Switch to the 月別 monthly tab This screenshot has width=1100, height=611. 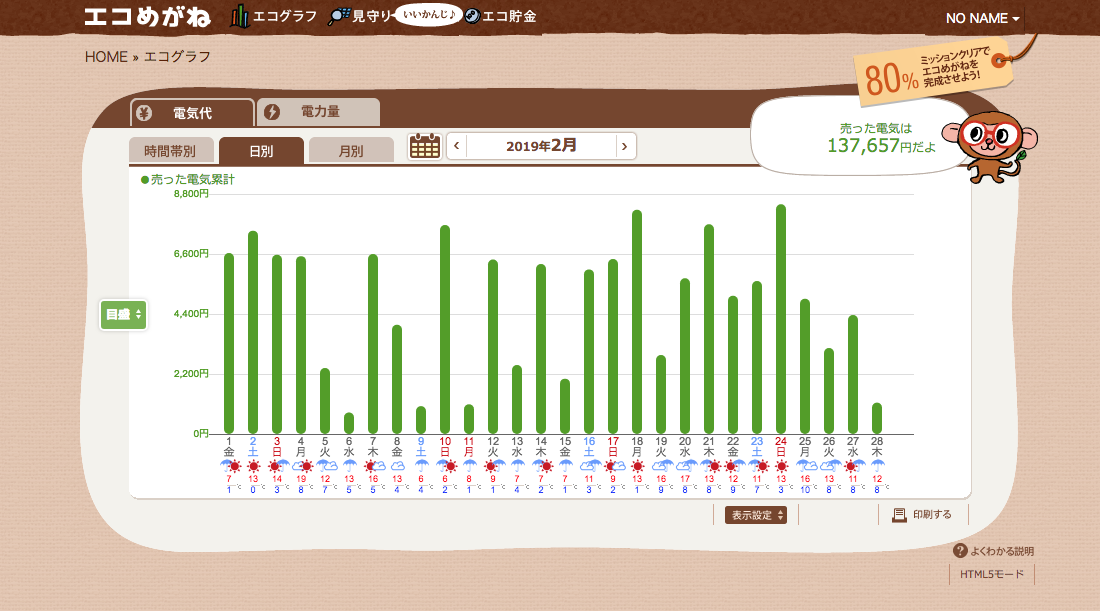pos(351,151)
